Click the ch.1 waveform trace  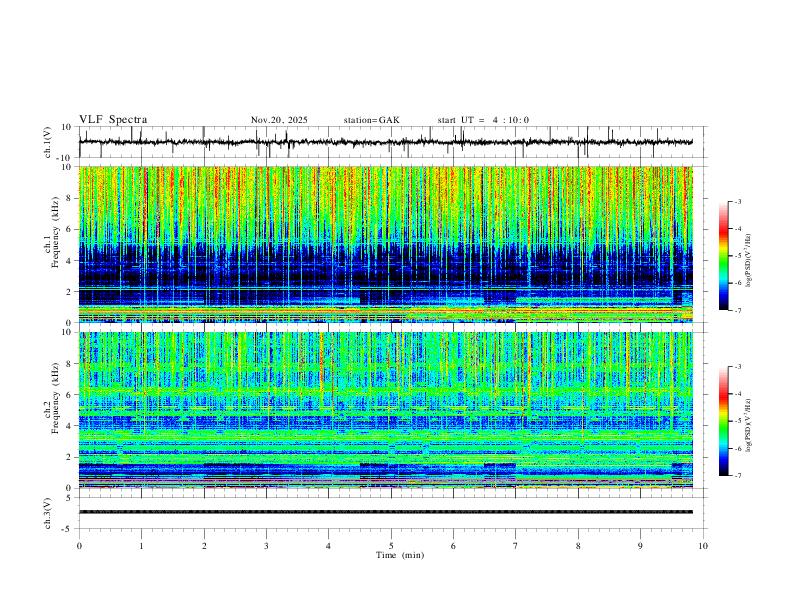[x=386, y=142]
